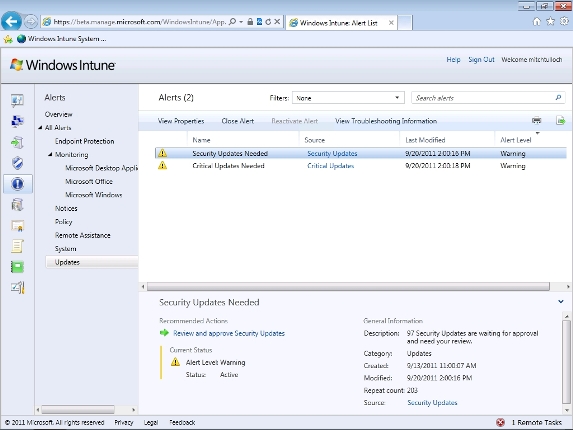Open the Updates workspace icon in sidebar

pyautogui.click(x=17, y=142)
